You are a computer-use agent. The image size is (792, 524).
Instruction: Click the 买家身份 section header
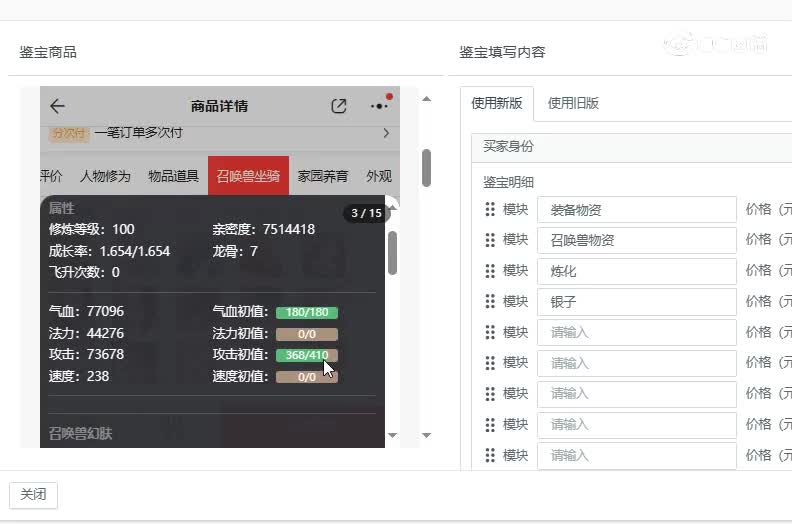[x=631, y=147]
